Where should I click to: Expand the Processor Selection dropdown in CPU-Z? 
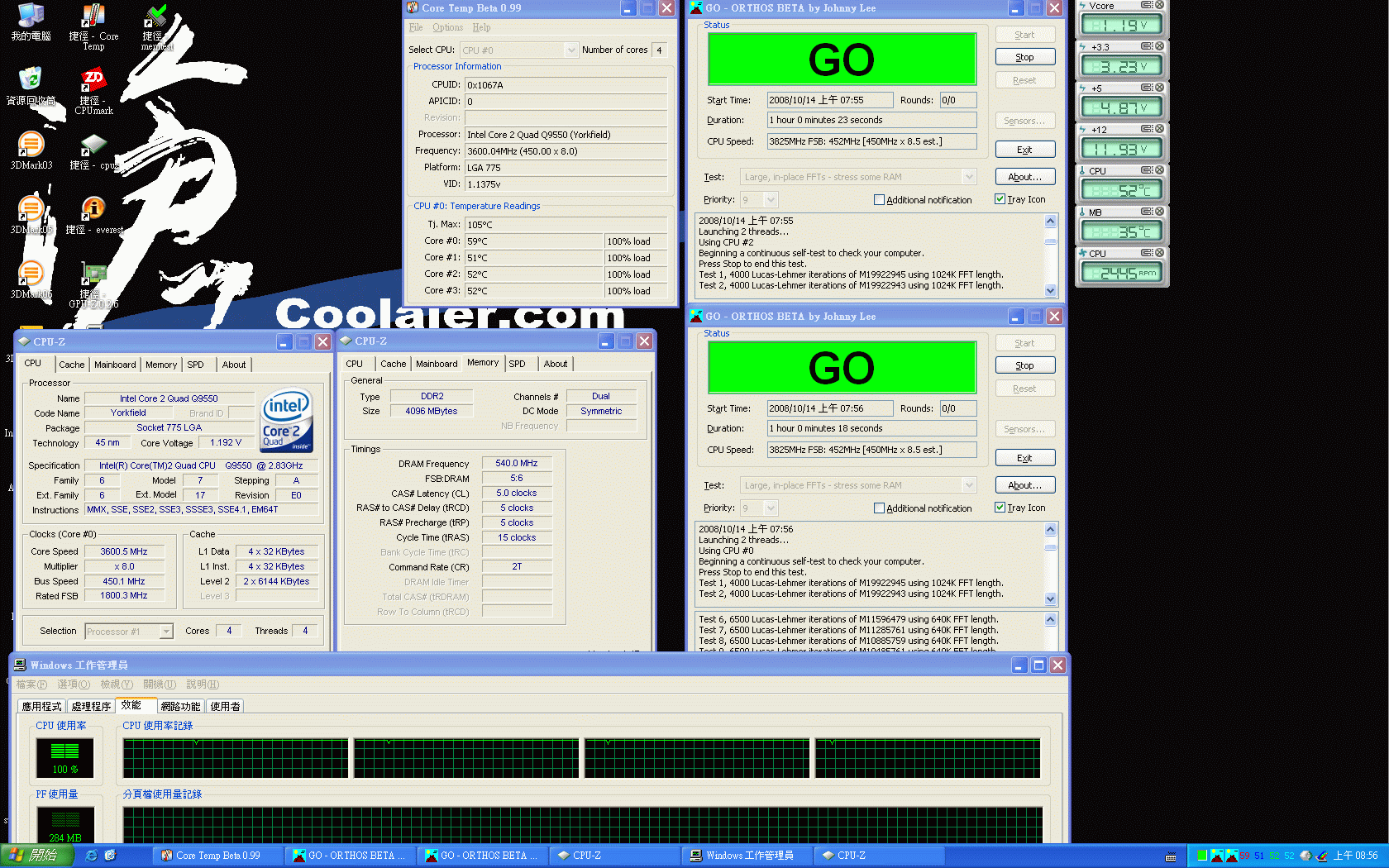[x=165, y=632]
